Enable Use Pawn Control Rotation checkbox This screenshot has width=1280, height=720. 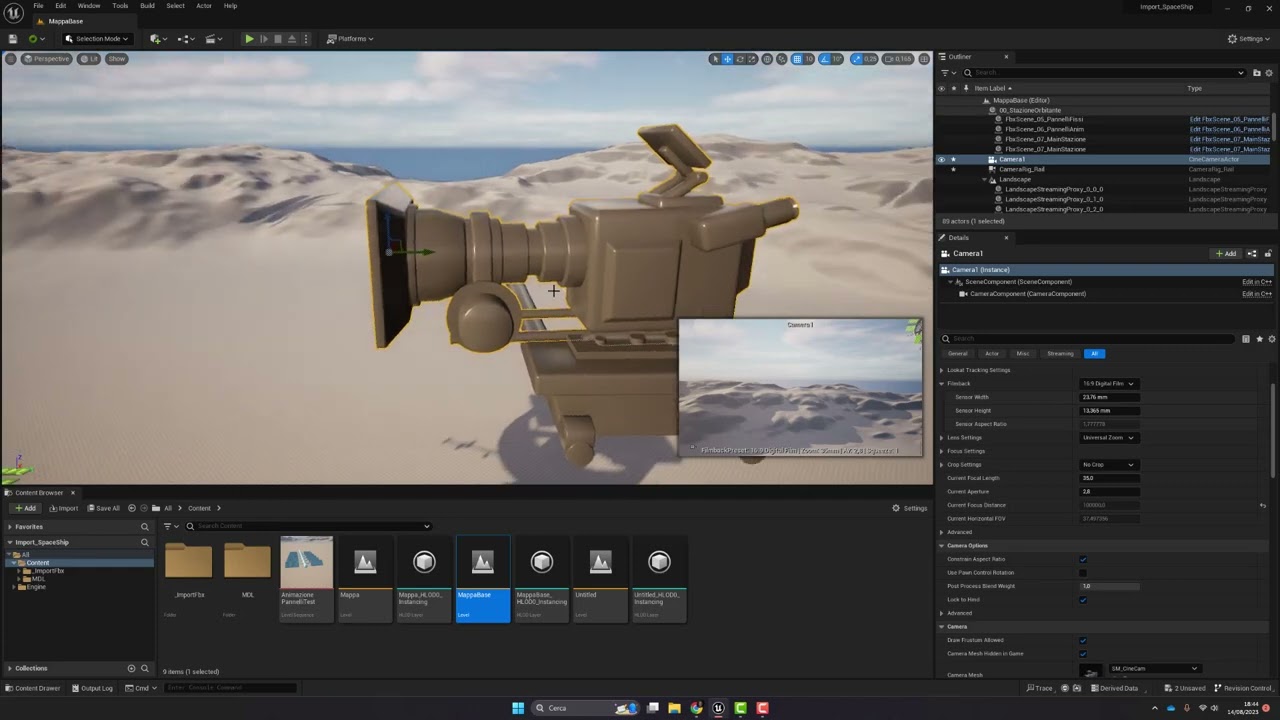(x=1083, y=573)
